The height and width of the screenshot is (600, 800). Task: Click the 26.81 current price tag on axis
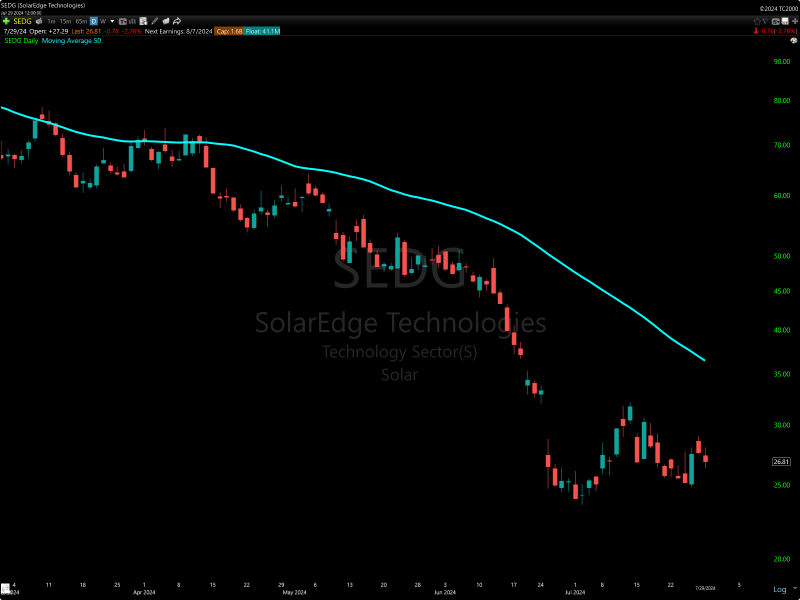(782, 462)
